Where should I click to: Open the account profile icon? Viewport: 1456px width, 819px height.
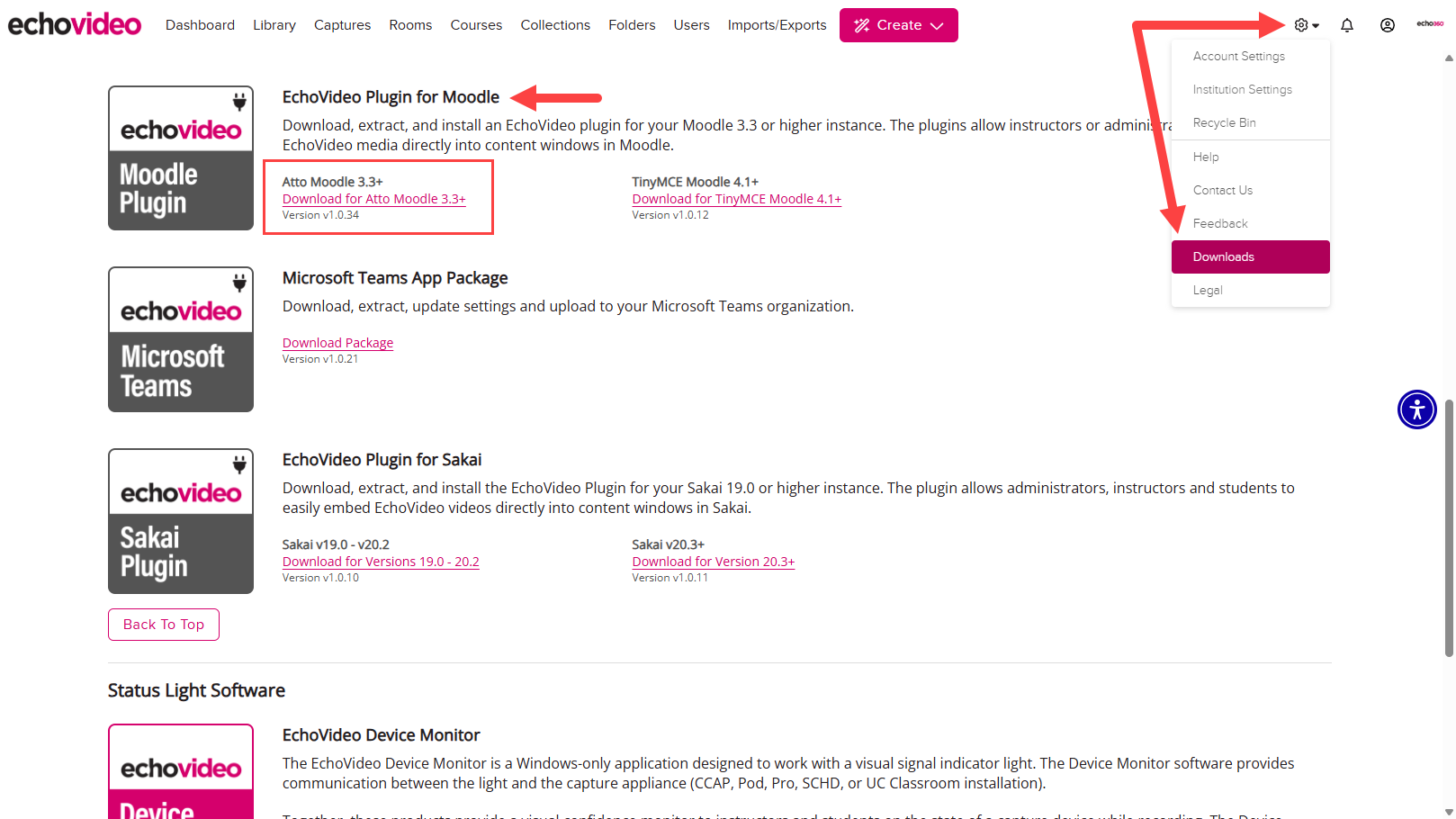[1387, 25]
